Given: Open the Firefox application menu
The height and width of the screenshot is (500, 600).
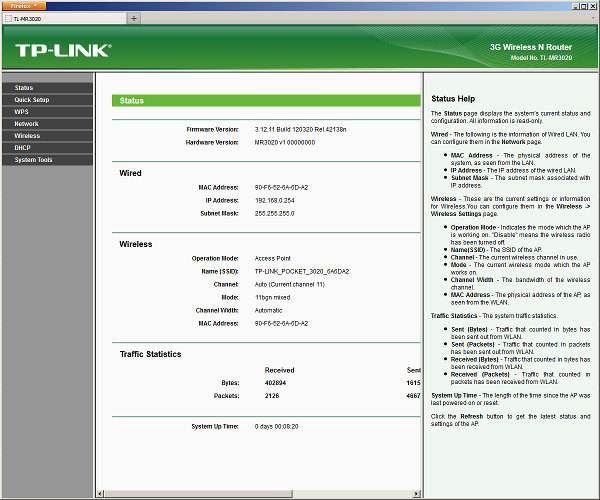Looking at the screenshot, I should (x=24, y=5).
